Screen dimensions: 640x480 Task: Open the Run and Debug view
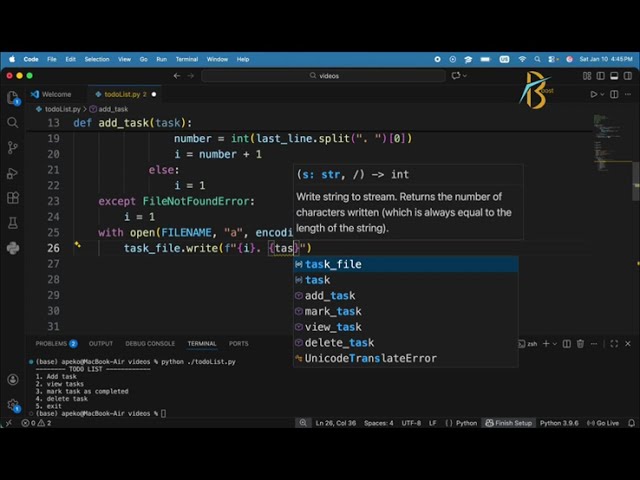coord(13,173)
